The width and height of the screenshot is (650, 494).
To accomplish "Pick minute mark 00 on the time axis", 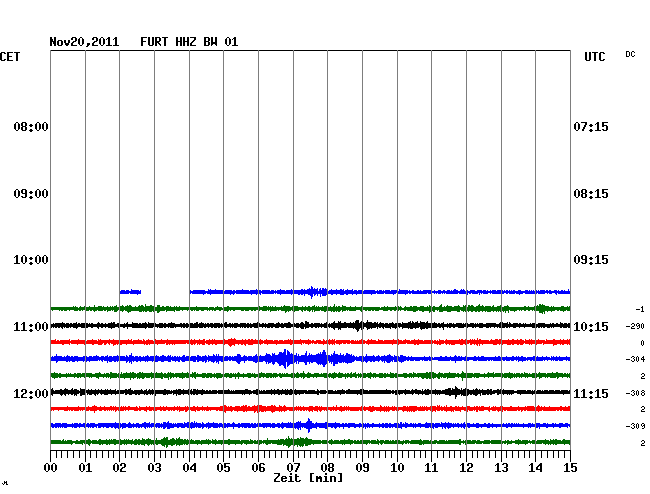I will 51,468.
